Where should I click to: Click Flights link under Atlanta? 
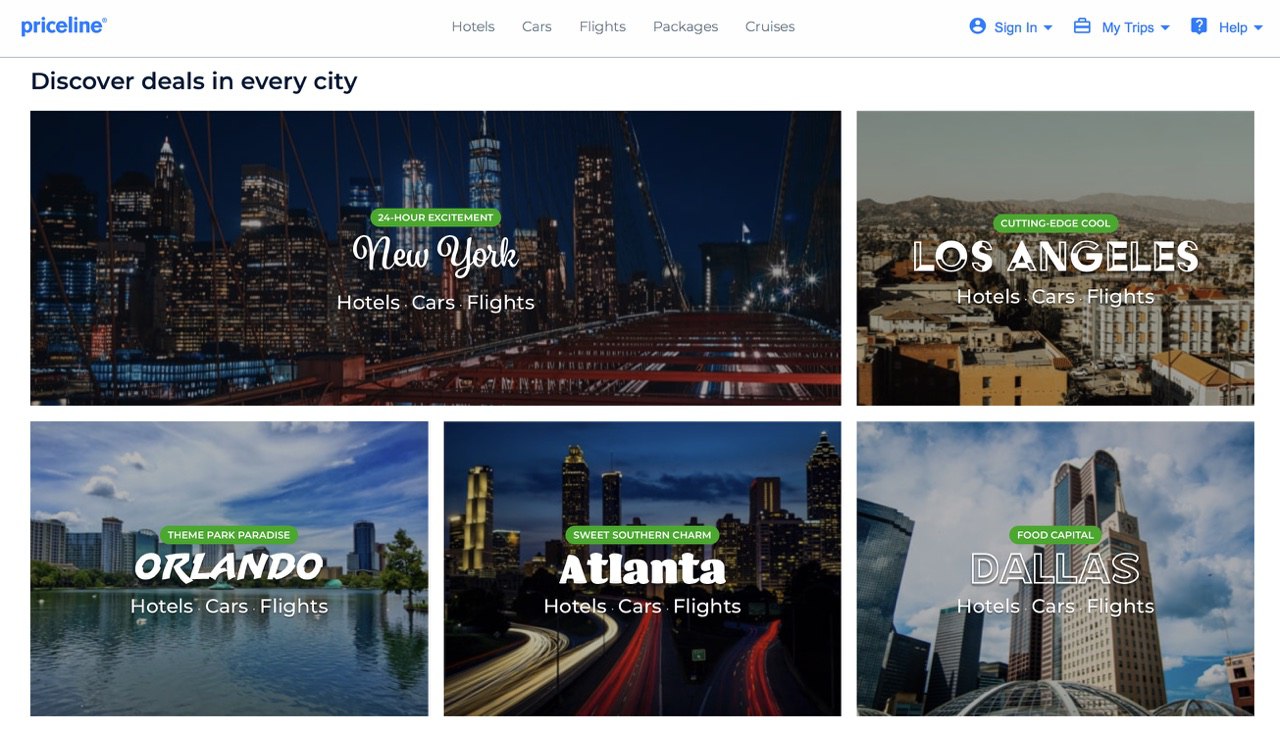707,606
